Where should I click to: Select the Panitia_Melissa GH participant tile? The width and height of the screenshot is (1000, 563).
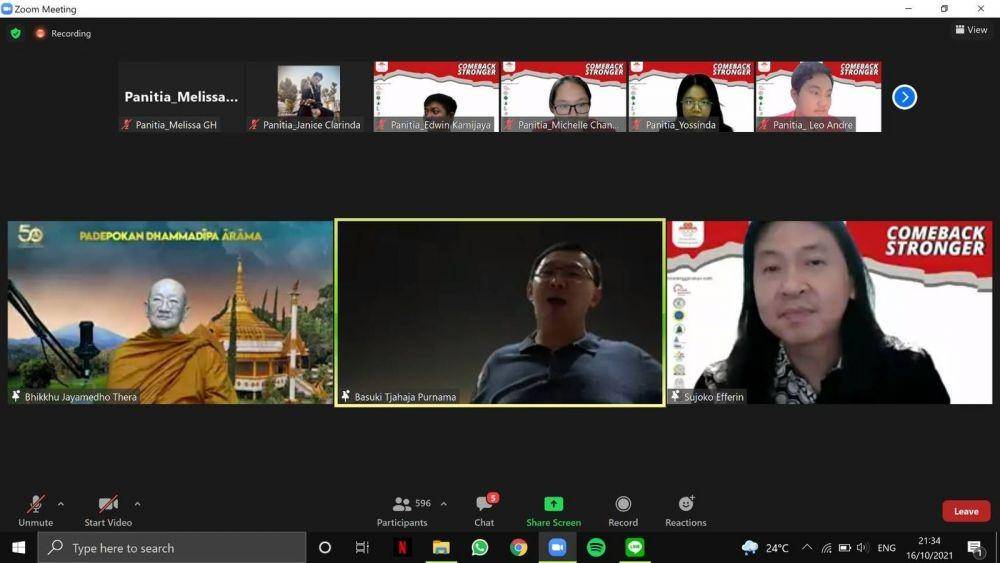click(x=181, y=97)
